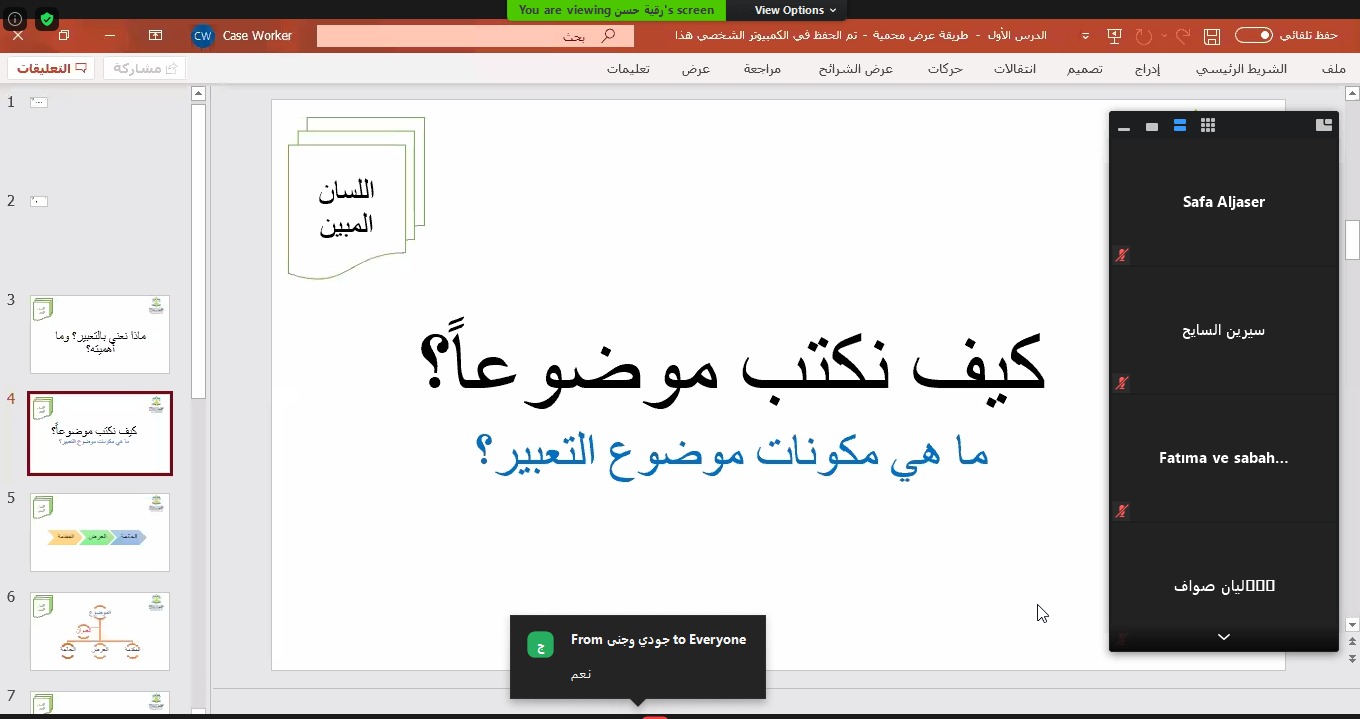Go to next slide double-arrow button
Screen dimensions: 1360x719
pos(1352,659)
